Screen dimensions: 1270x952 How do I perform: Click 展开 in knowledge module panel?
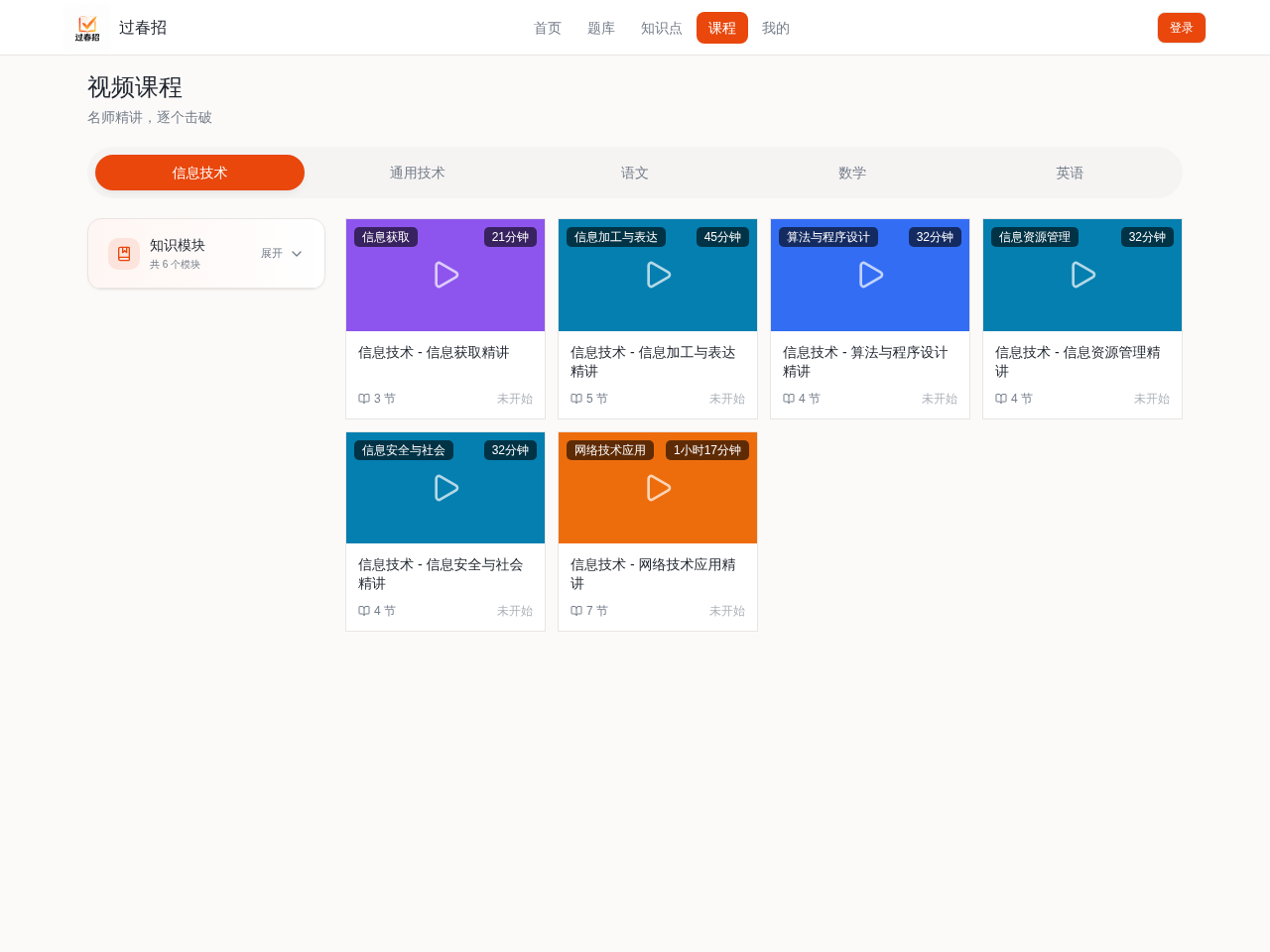click(272, 254)
